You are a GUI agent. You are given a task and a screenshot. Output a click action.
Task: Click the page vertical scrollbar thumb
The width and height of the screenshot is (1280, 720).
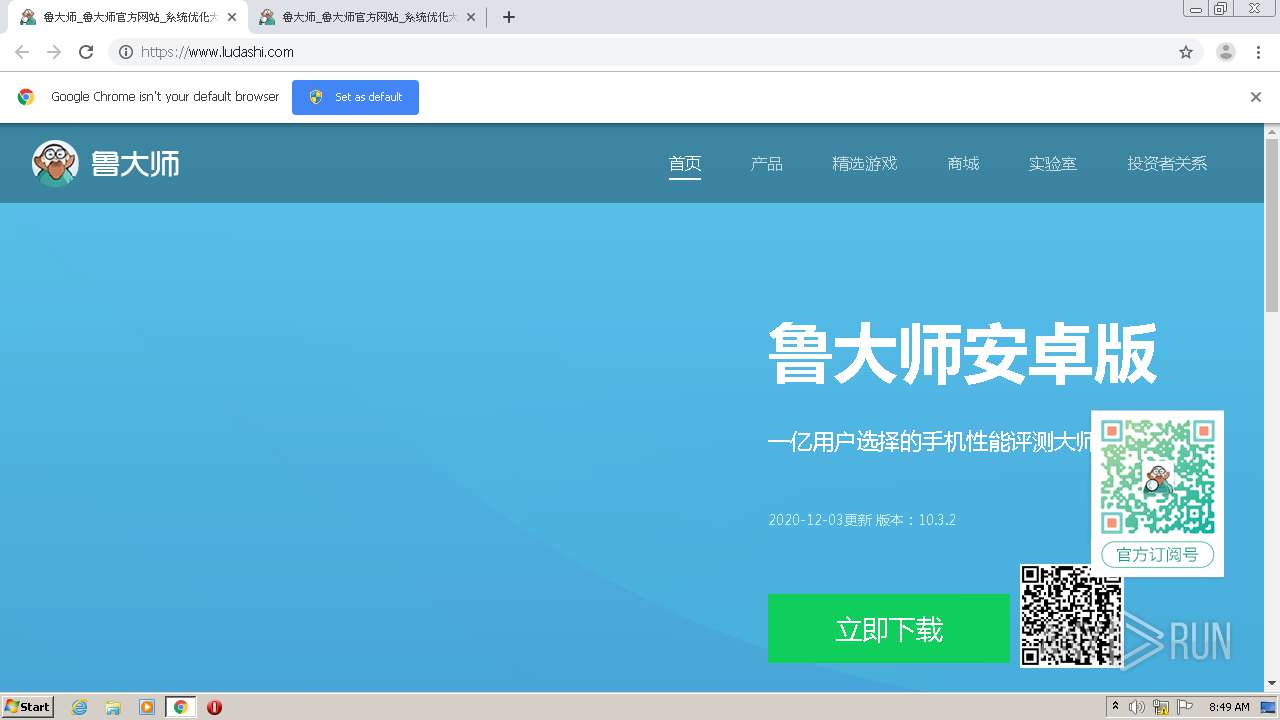tap(1272, 225)
